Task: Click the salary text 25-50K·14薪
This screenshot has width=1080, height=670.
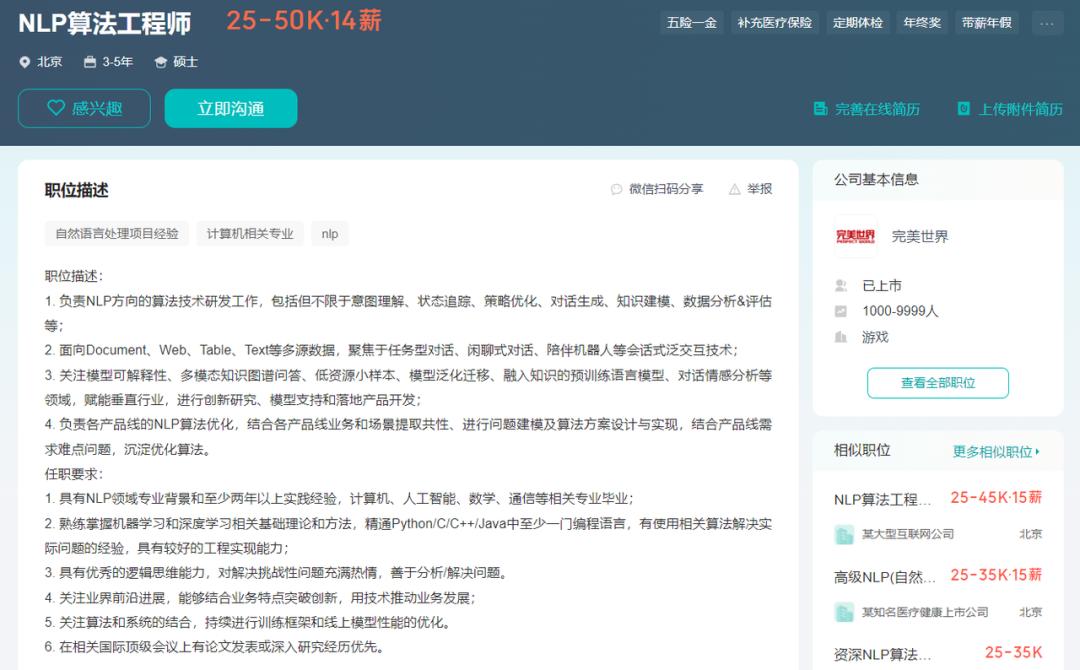Action: (304, 21)
